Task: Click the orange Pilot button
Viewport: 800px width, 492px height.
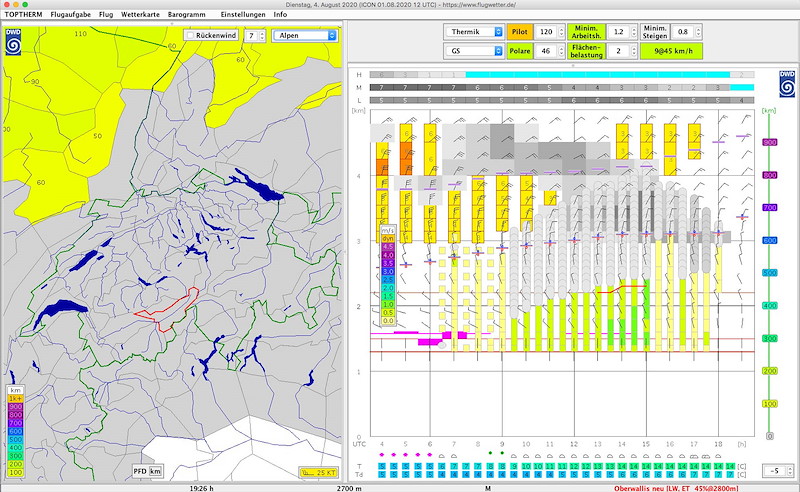Action: point(520,32)
